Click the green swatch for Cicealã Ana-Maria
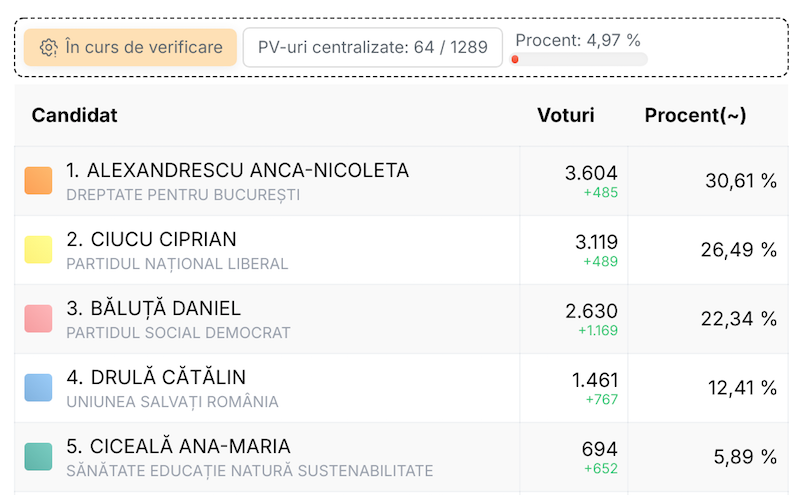The image size is (800, 495). click(x=38, y=457)
